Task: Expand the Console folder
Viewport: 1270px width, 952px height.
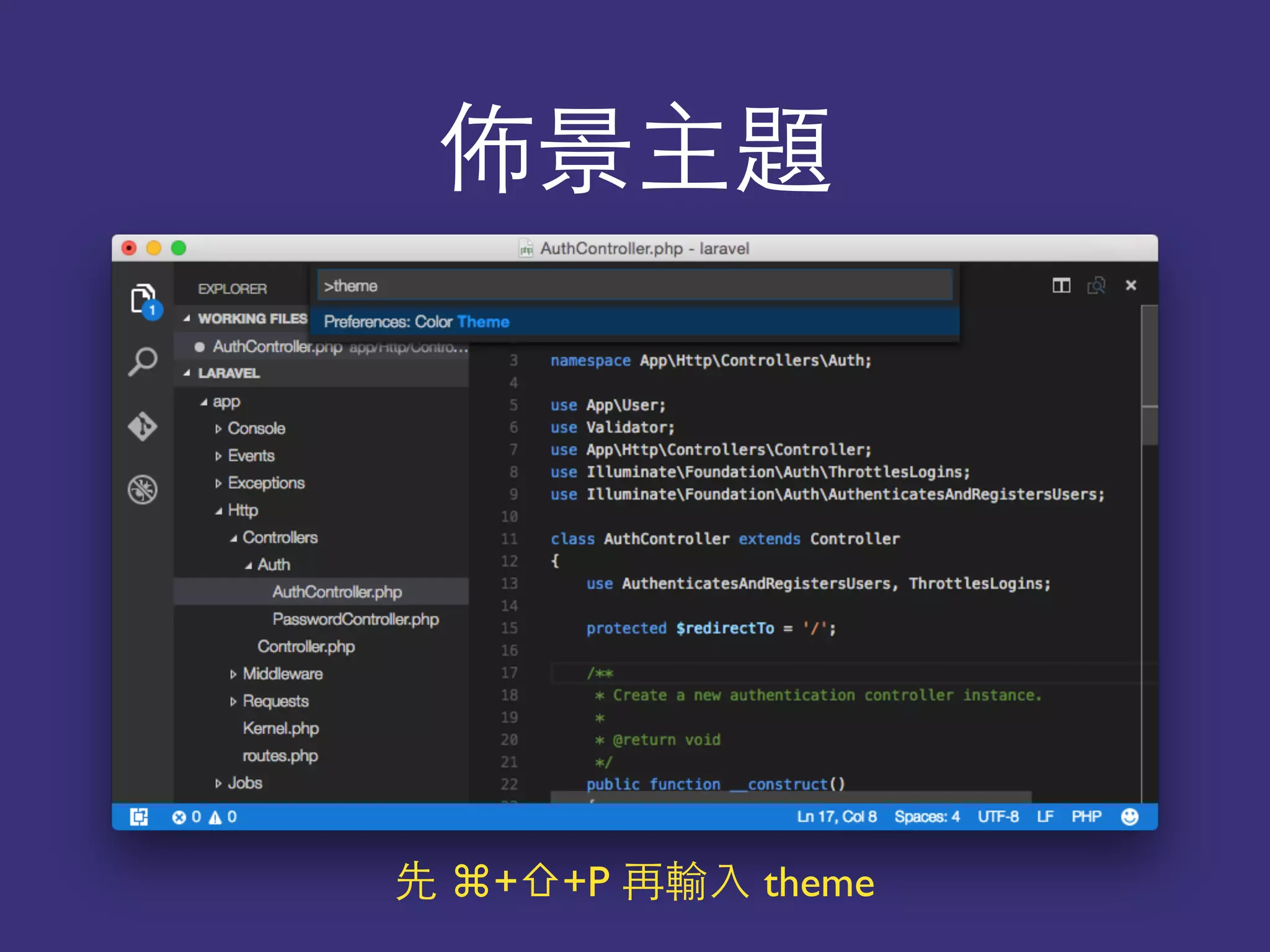Action: point(218,429)
